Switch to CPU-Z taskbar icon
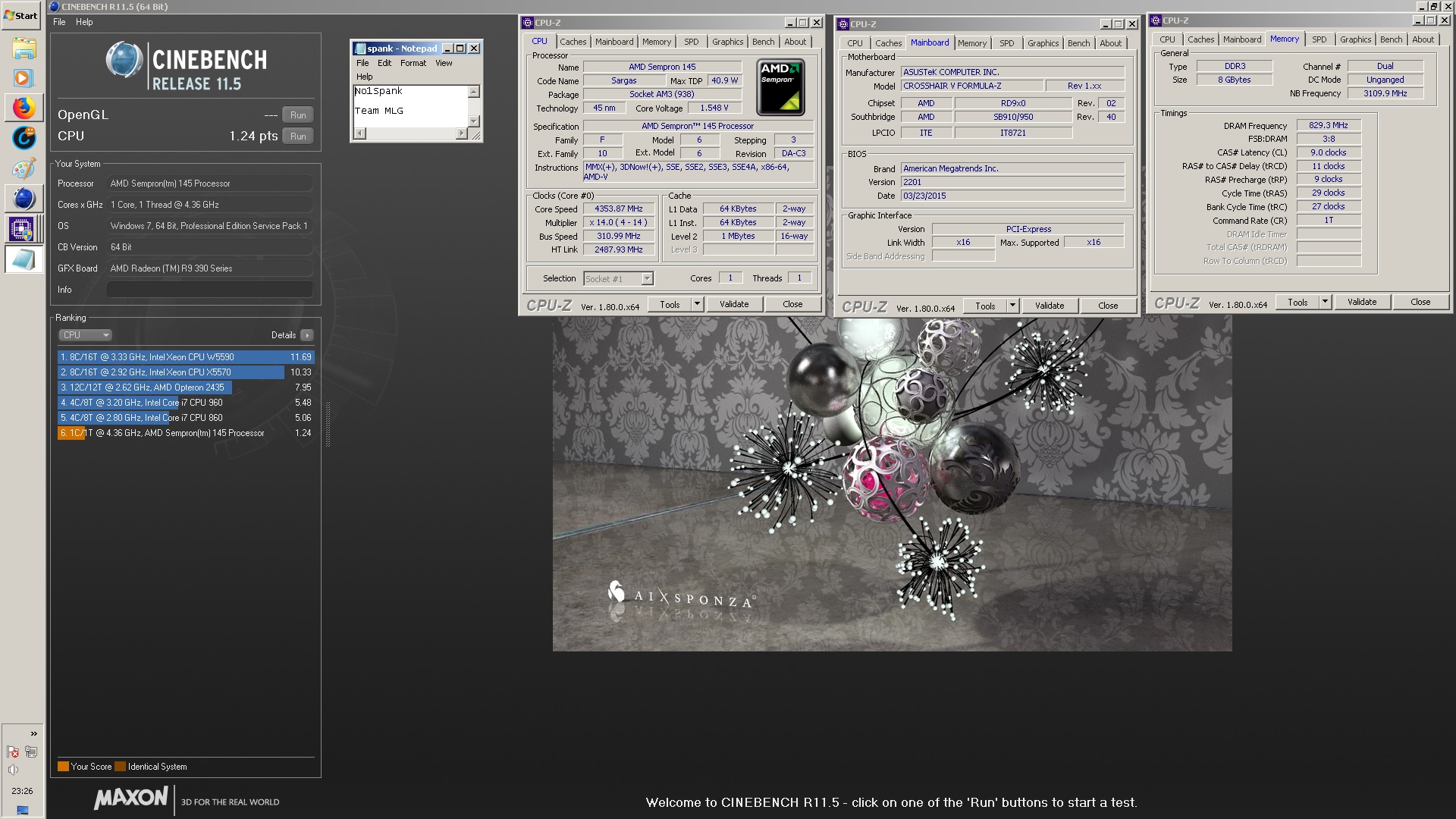This screenshot has width=1456, height=819. 24,228
